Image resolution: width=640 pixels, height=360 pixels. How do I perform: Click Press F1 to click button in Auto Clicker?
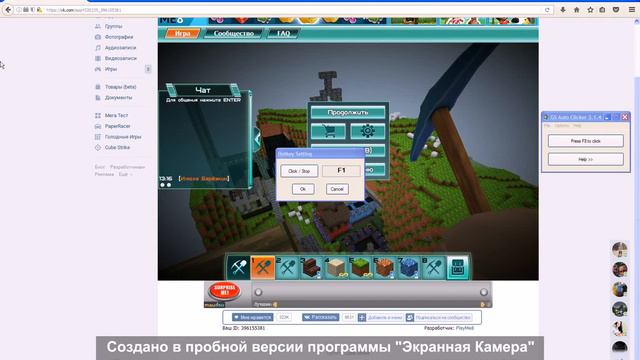tap(585, 141)
